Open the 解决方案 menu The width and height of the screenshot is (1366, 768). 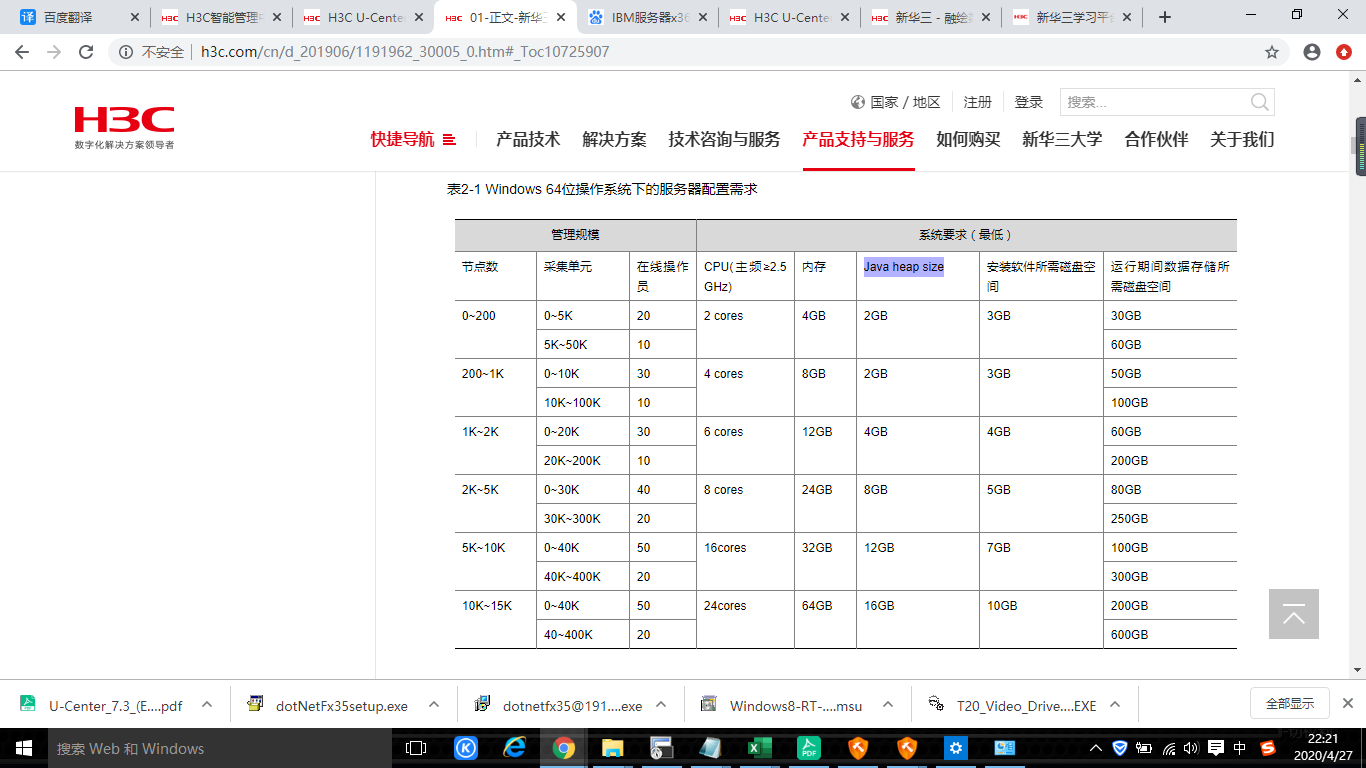coord(614,140)
